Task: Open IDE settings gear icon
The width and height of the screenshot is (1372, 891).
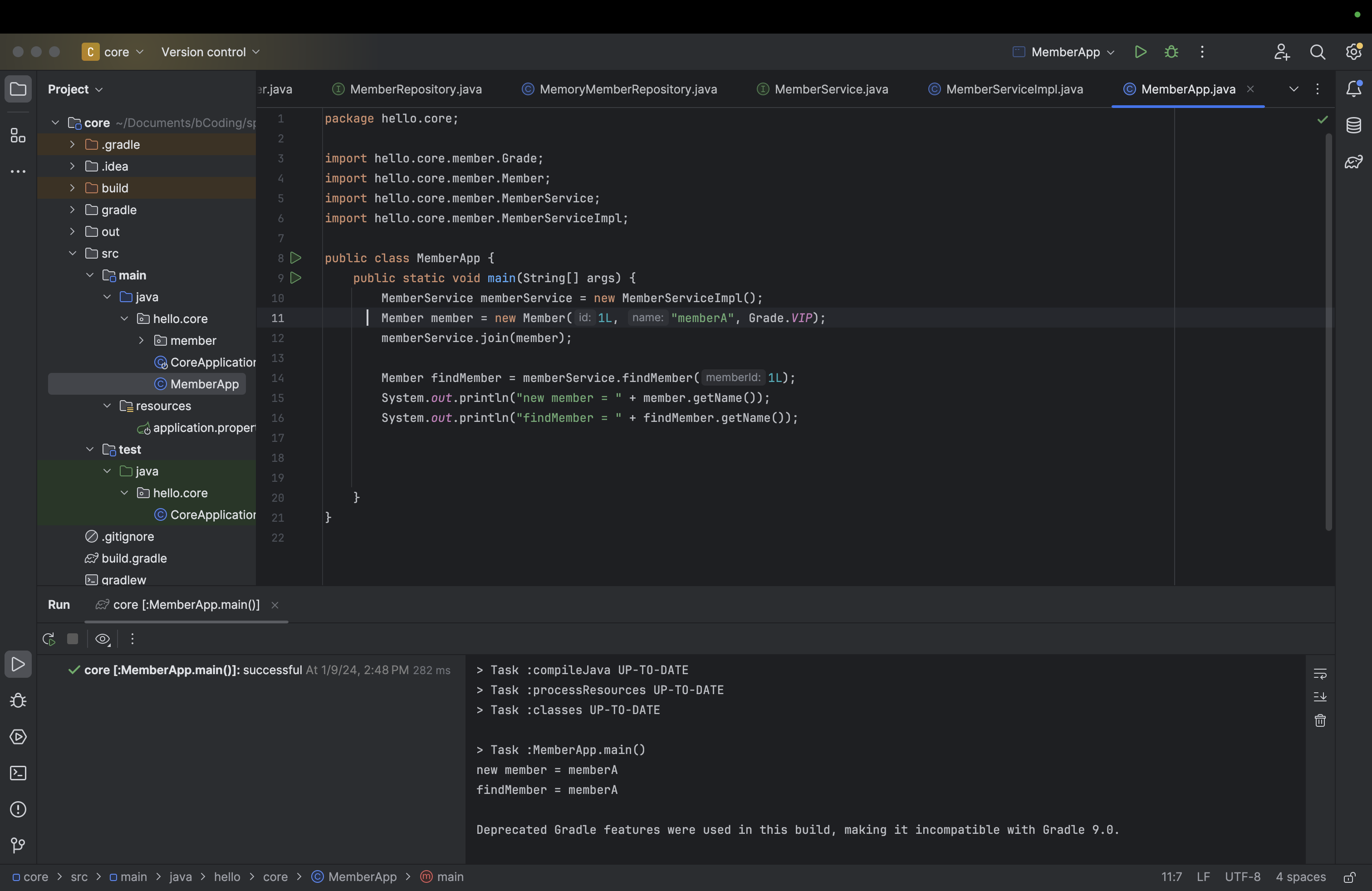Action: point(1353,52)
